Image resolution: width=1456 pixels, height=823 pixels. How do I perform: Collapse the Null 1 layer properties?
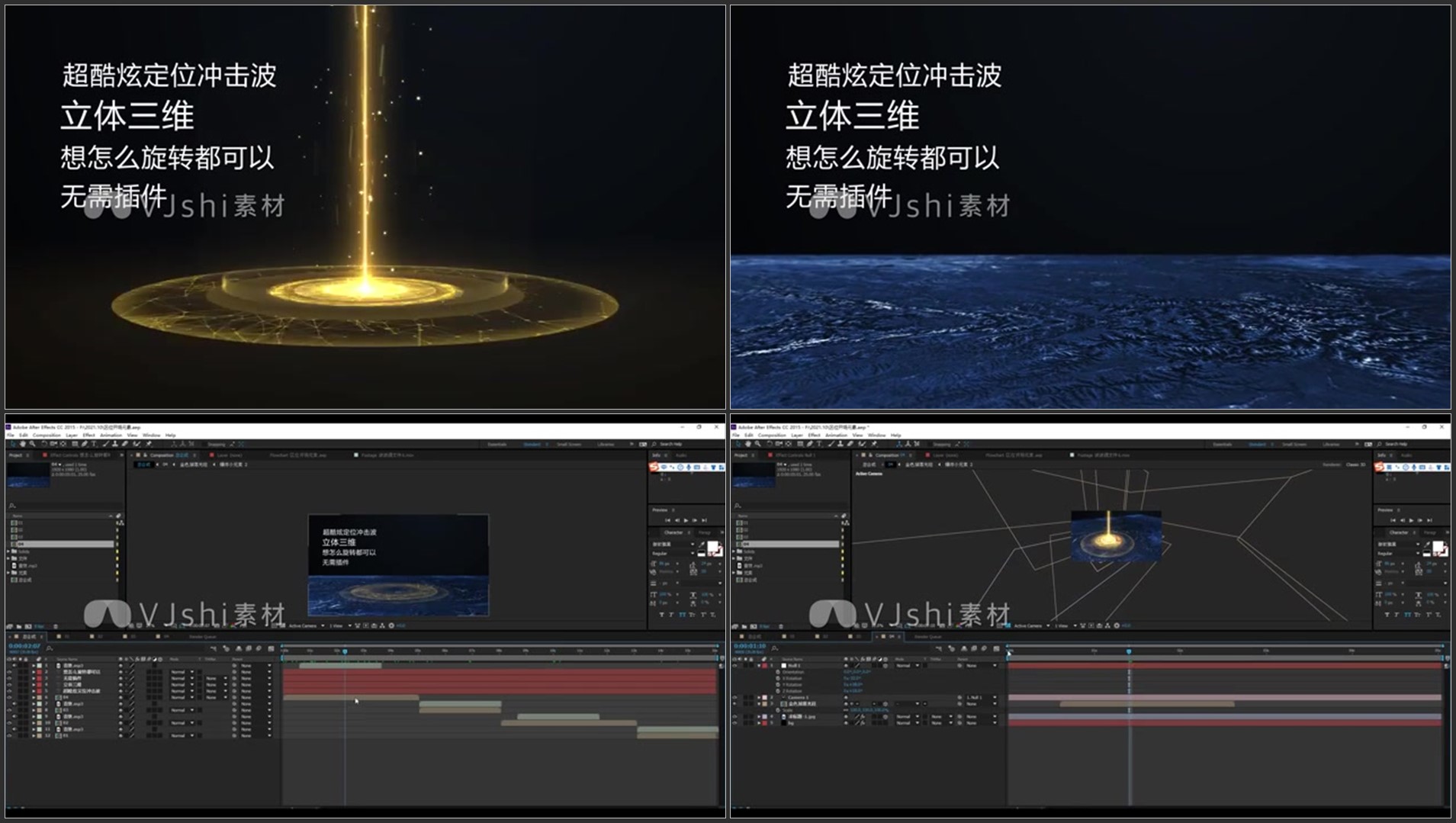coord(760,666)
